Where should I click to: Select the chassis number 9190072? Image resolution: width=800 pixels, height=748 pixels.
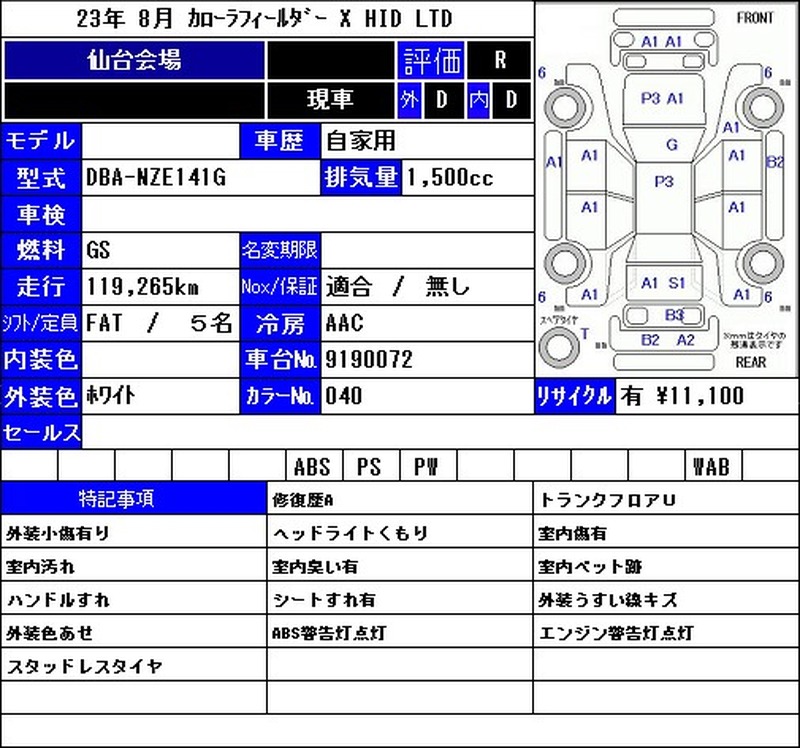coord(368,360)
